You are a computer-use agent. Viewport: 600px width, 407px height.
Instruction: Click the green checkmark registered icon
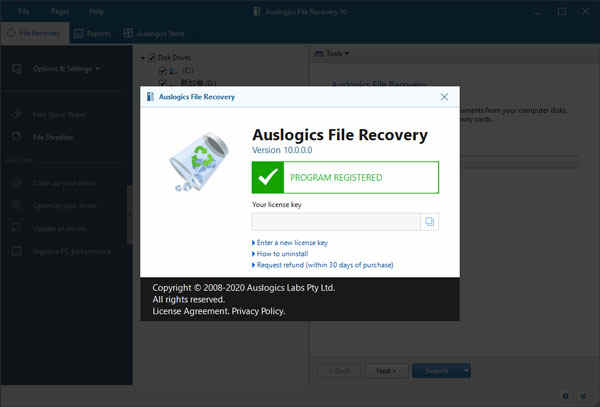268,177
